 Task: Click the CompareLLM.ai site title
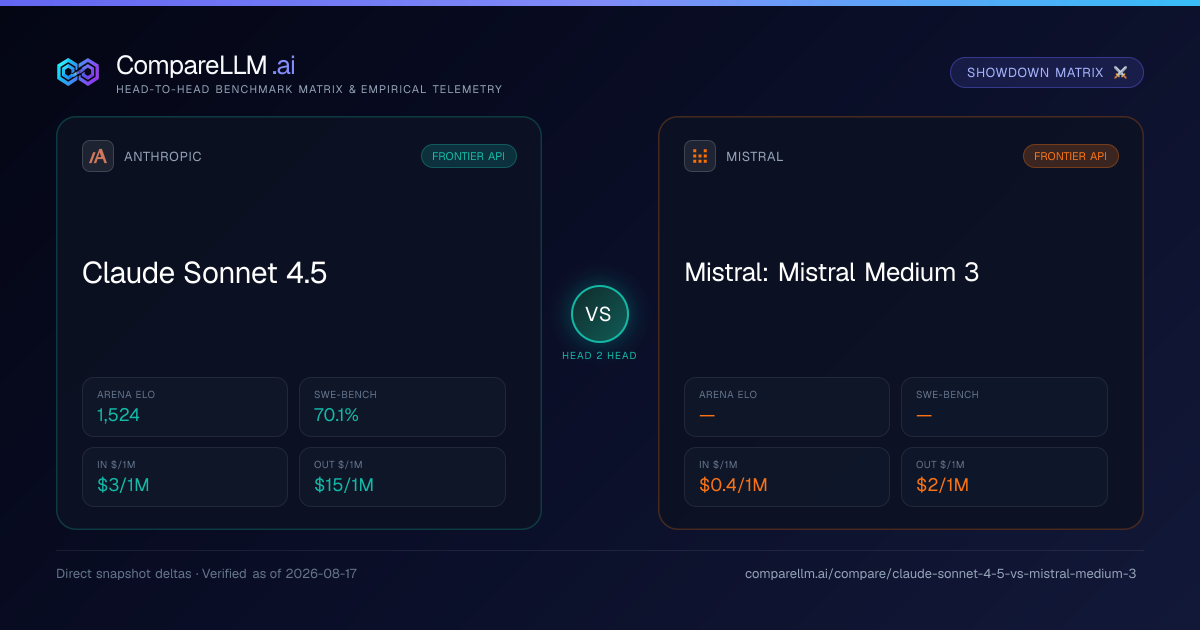pos(206,66)
